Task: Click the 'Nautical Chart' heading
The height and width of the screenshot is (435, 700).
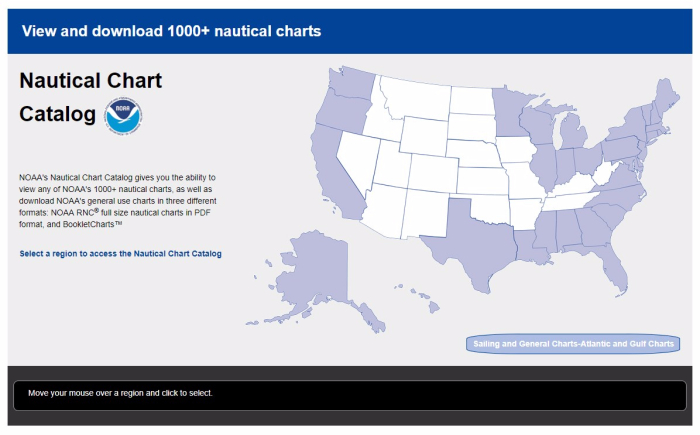Action: click(x=91, y=81)
